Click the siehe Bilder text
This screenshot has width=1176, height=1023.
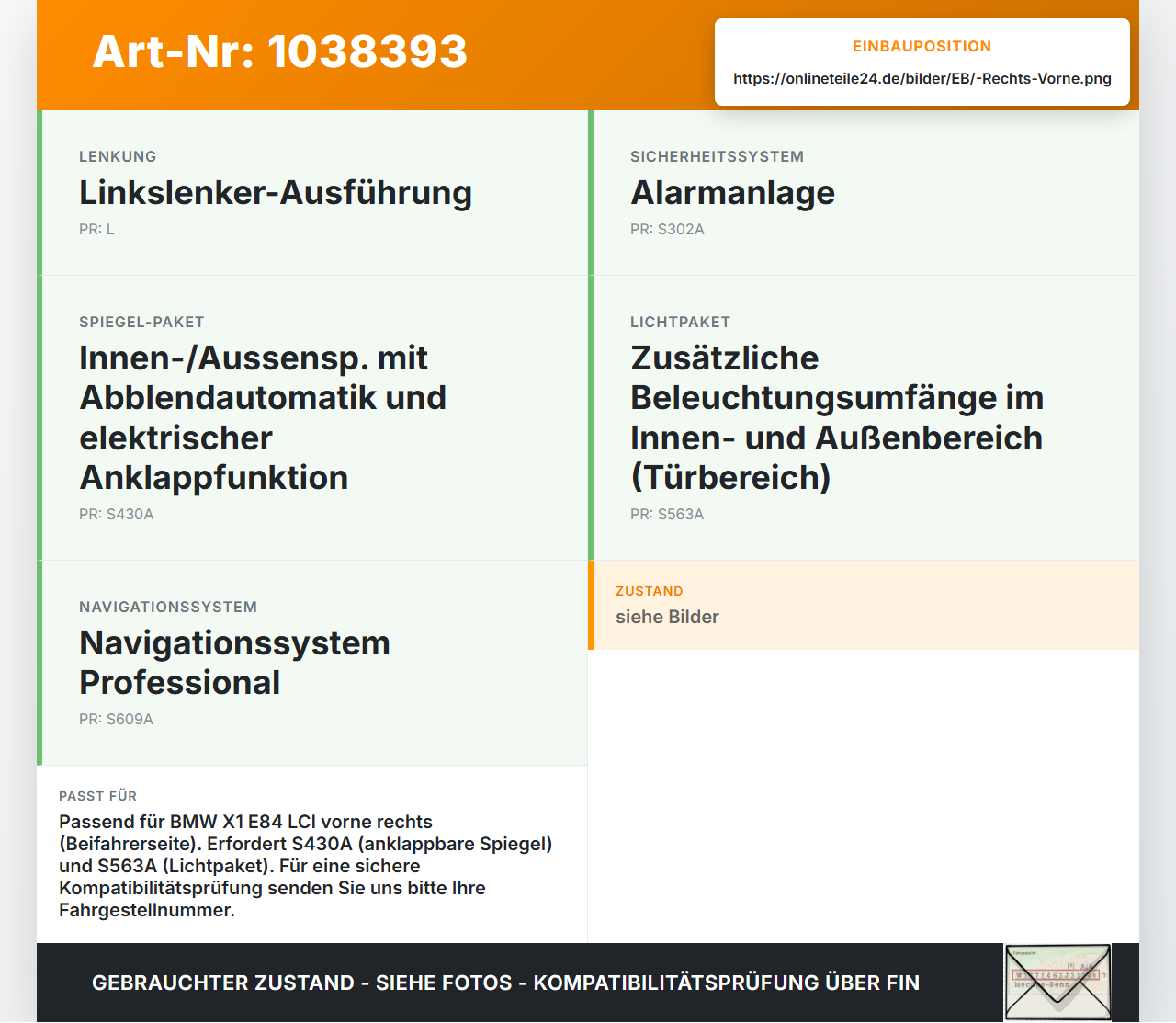click(667, 617)
